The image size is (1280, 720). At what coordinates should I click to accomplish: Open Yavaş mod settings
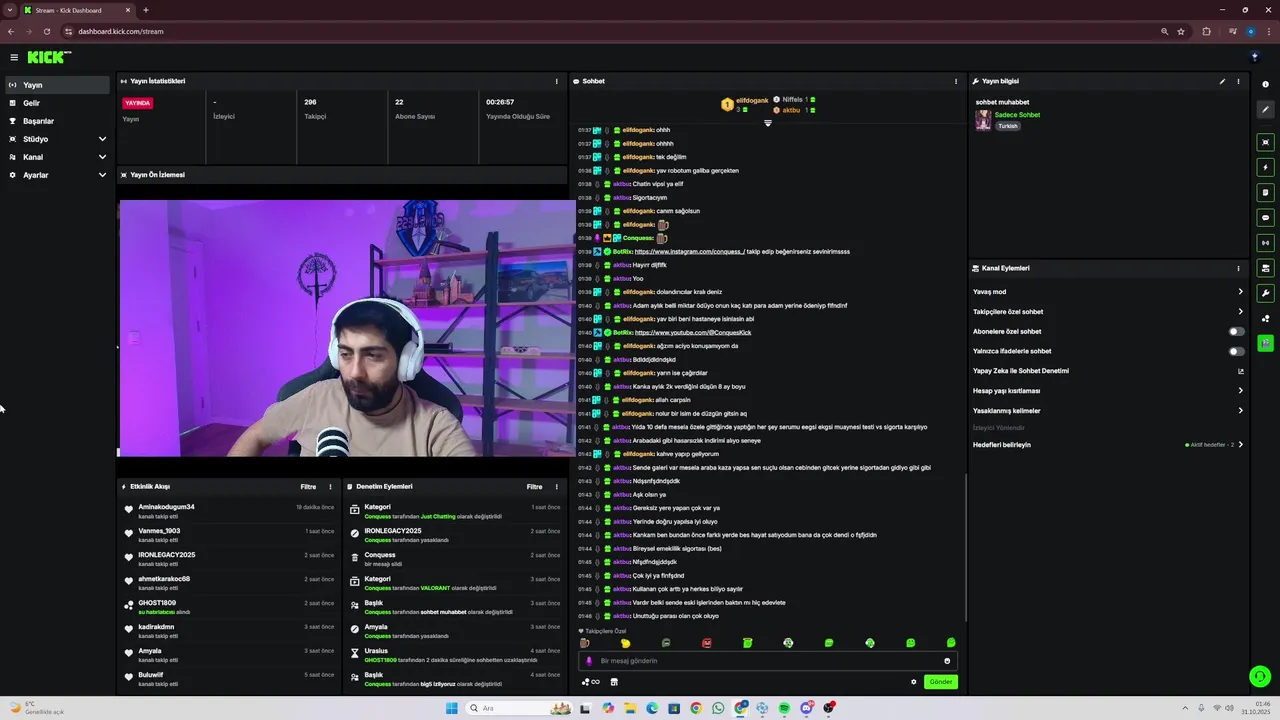(x=1108, y=292)
